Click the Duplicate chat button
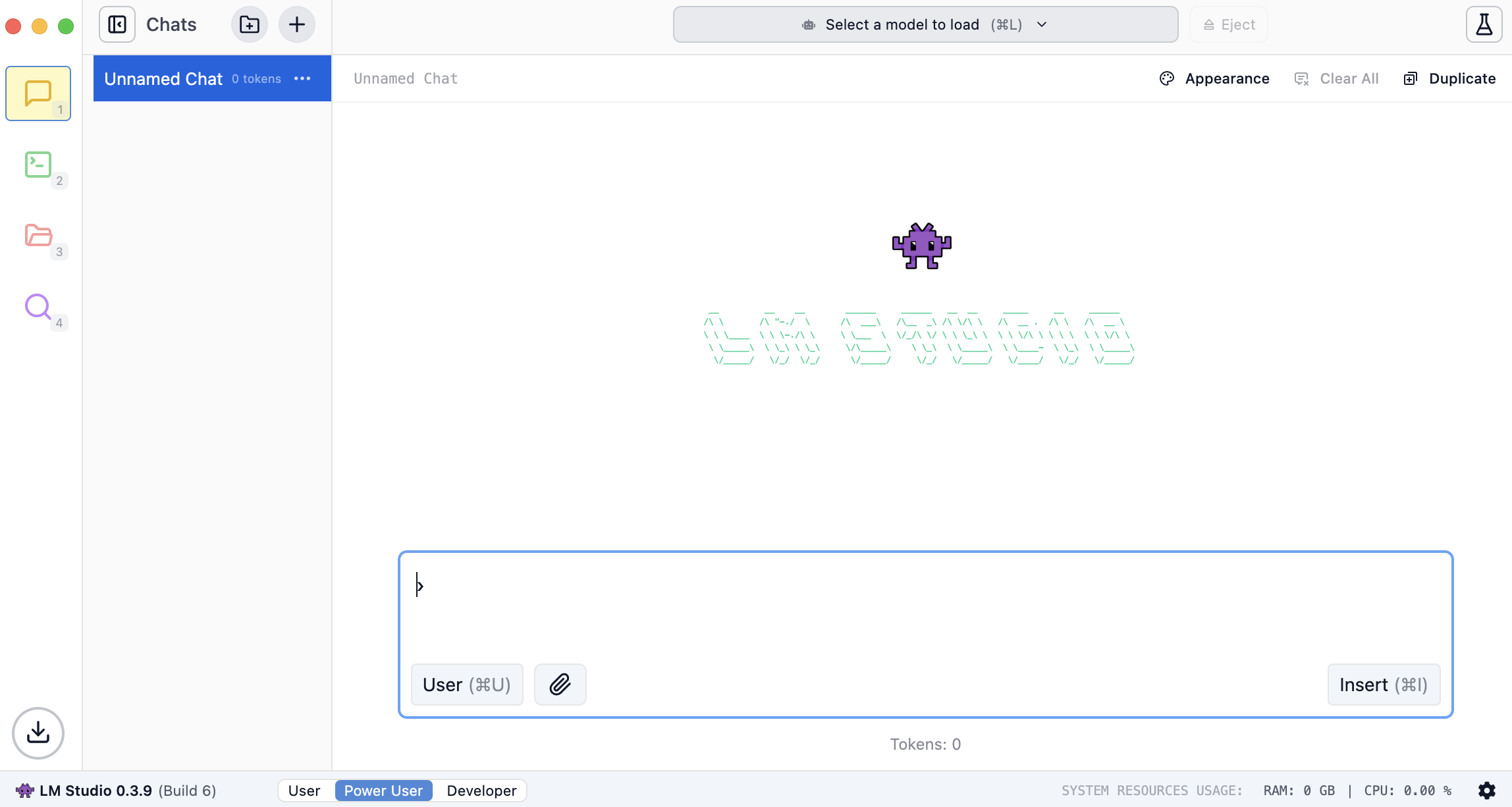1512x807 pixels. coord(1449,78)
